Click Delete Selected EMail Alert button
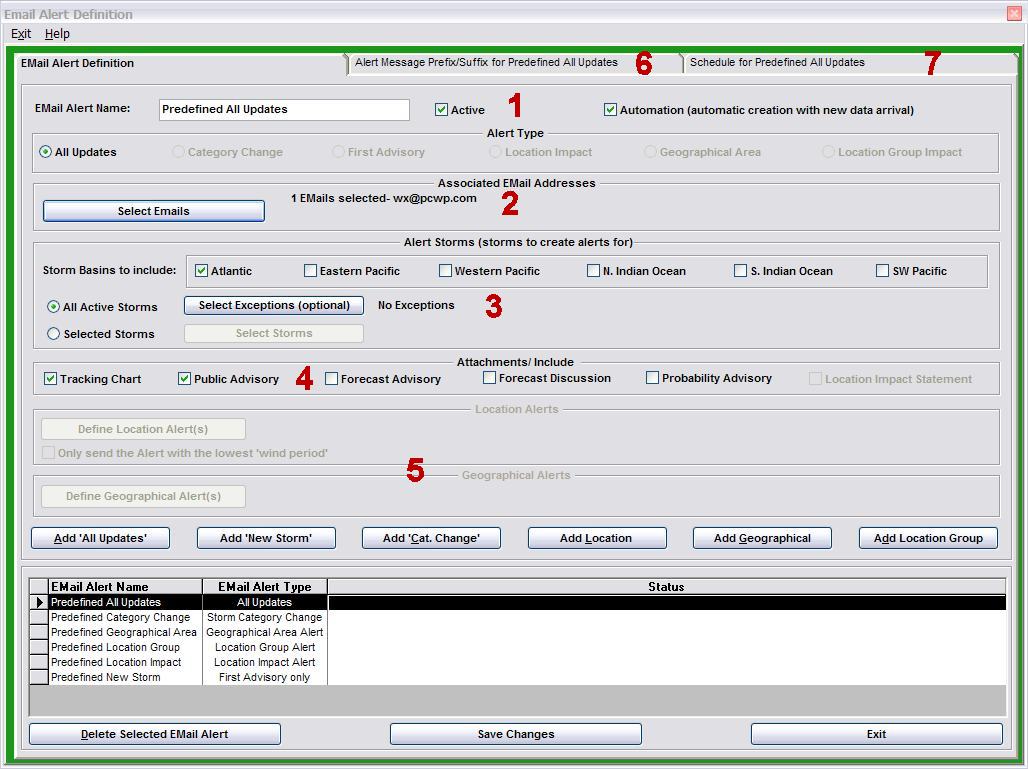This screenshot has height=769, width=1028. tap(154, 734)
